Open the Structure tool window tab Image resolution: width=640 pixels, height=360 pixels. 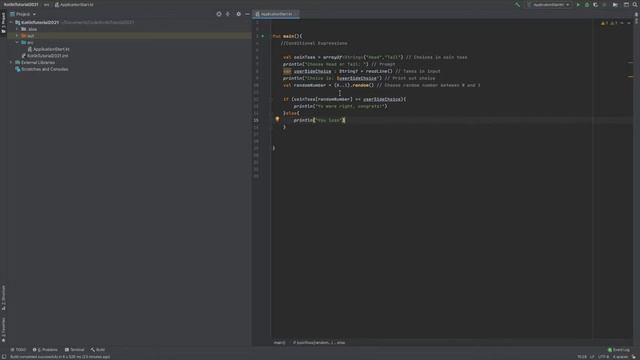point(4,298)
